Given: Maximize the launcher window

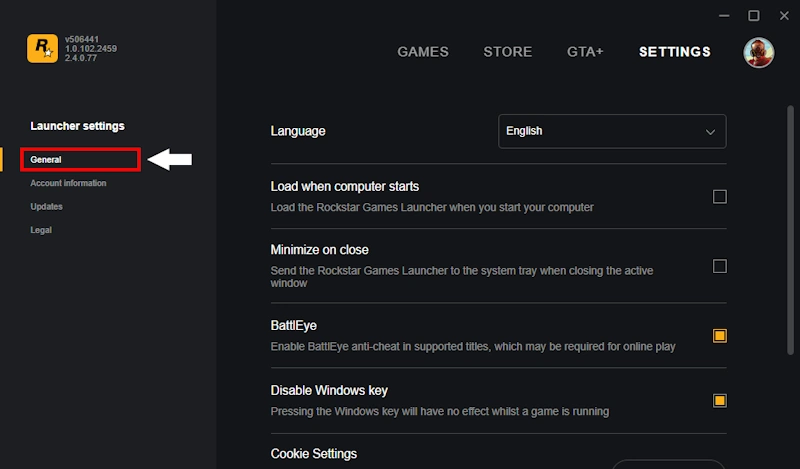Looking at the screenshot, I should [x=754, y=16].
